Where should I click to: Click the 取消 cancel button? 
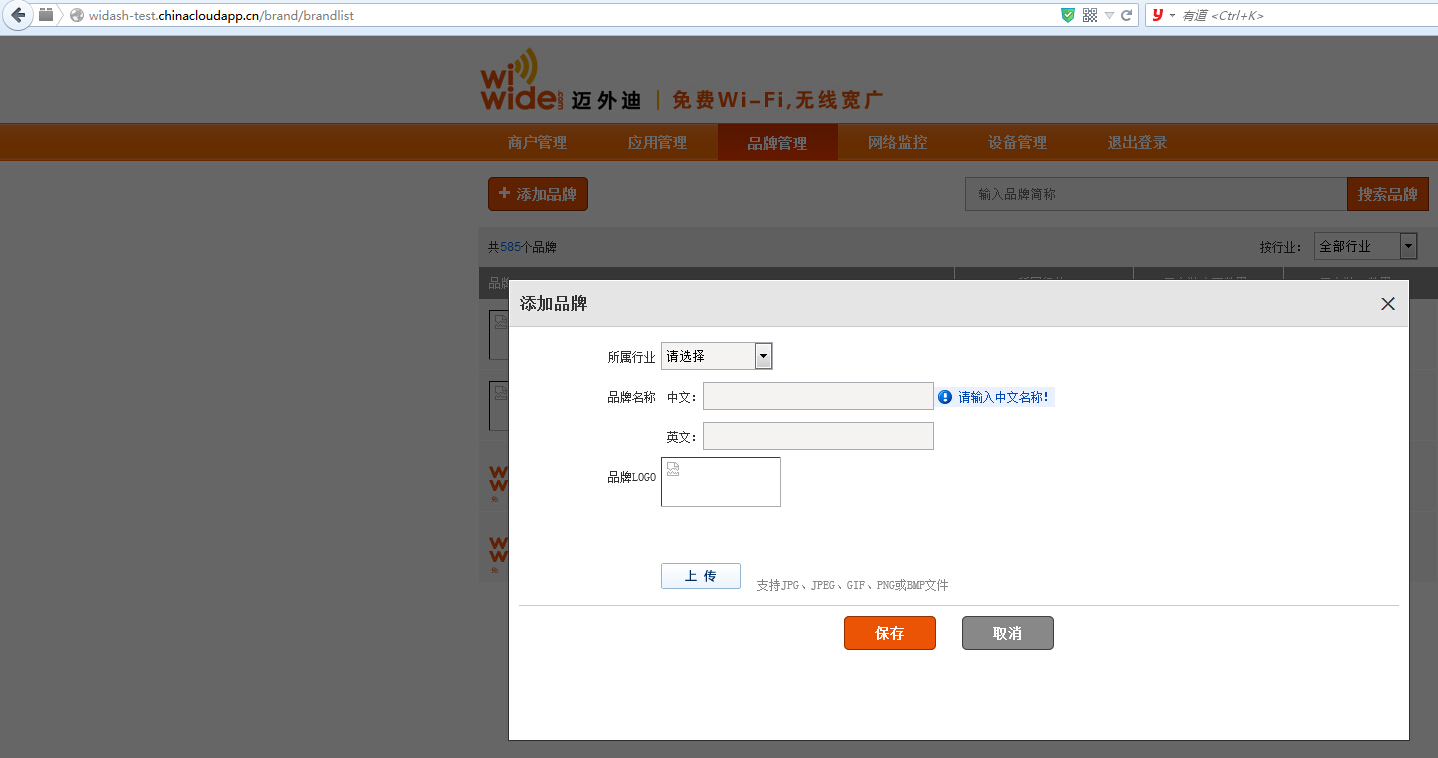(x=1007, y=633)
